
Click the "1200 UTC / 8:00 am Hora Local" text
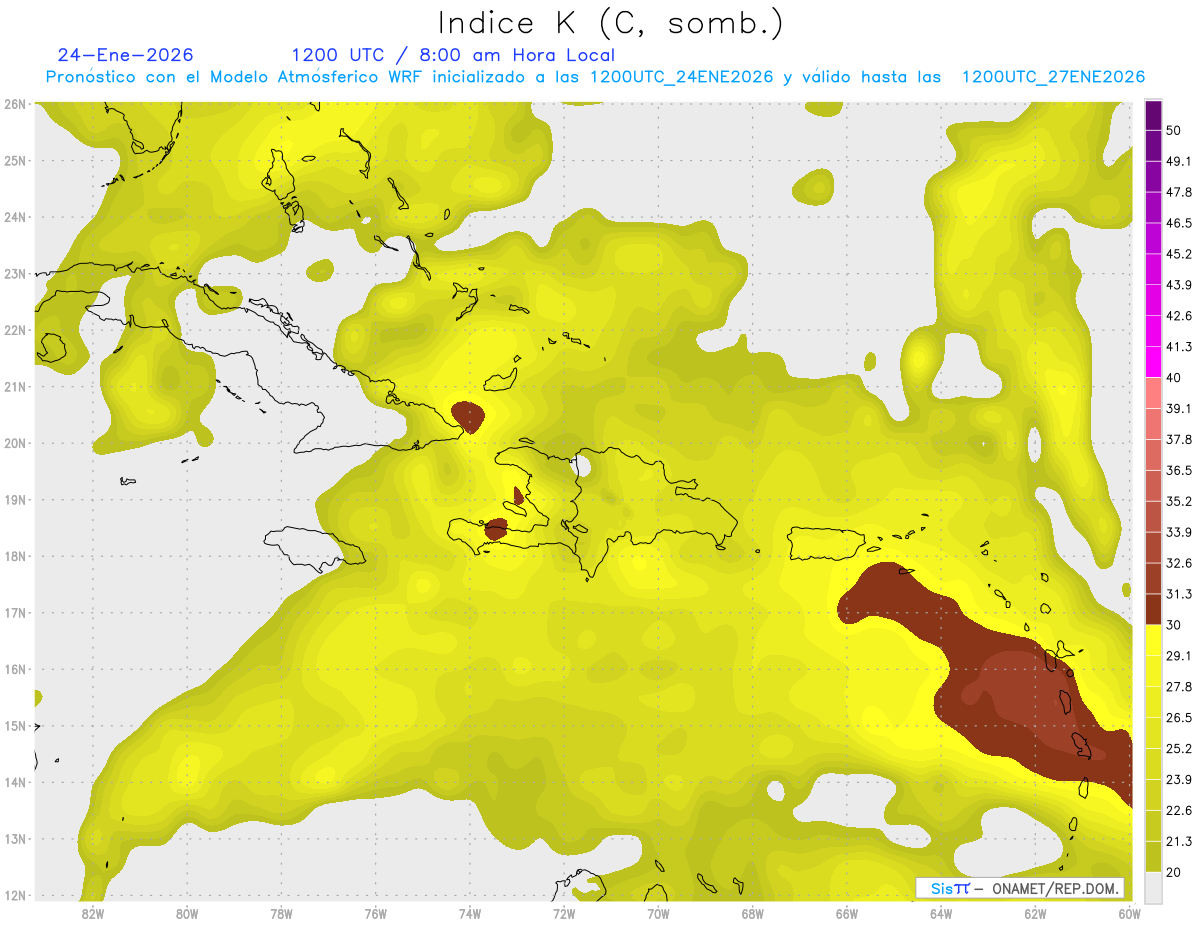click(x=453, y=55)
